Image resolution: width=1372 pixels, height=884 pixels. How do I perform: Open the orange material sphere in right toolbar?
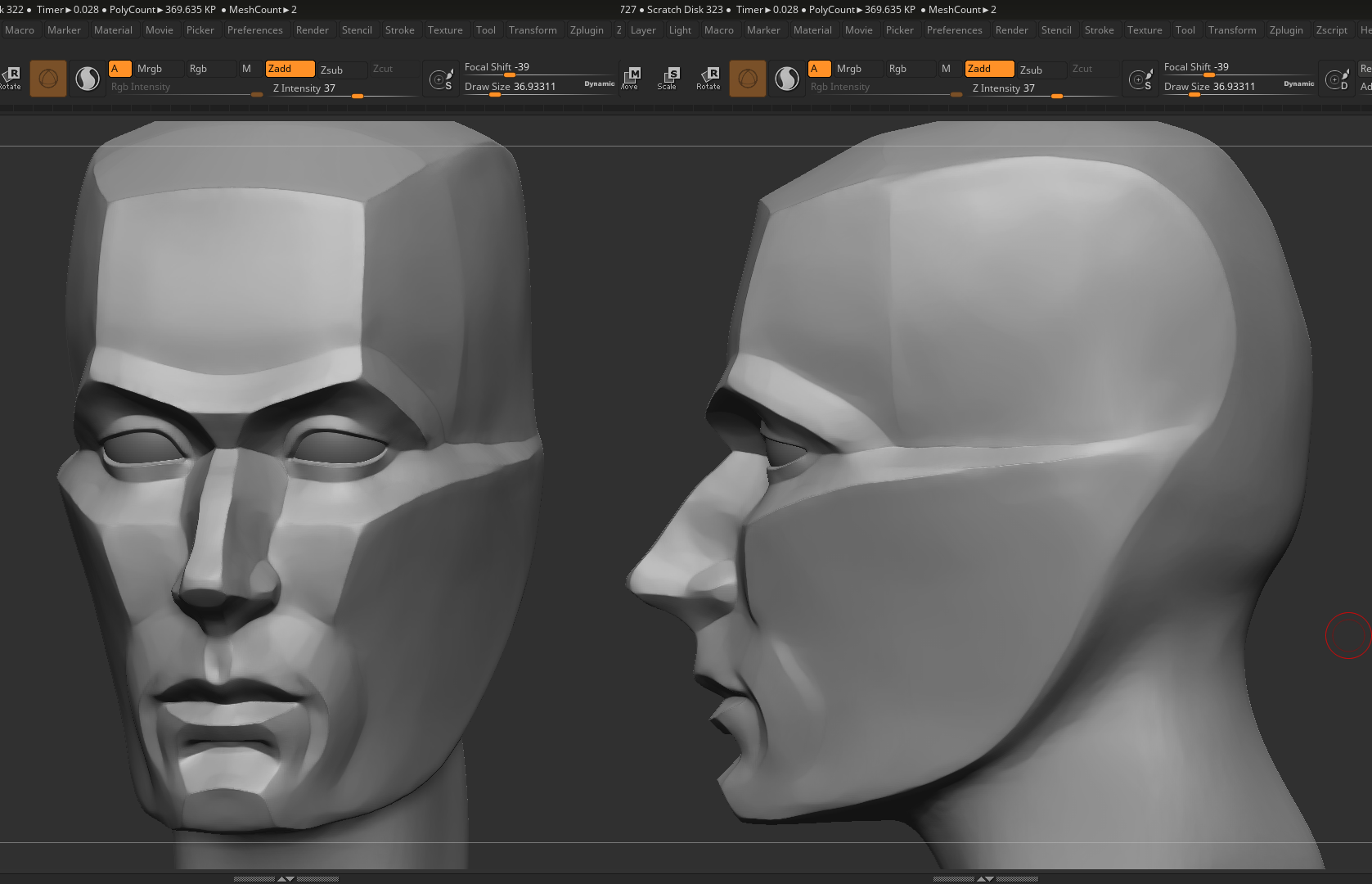(748, 79)
